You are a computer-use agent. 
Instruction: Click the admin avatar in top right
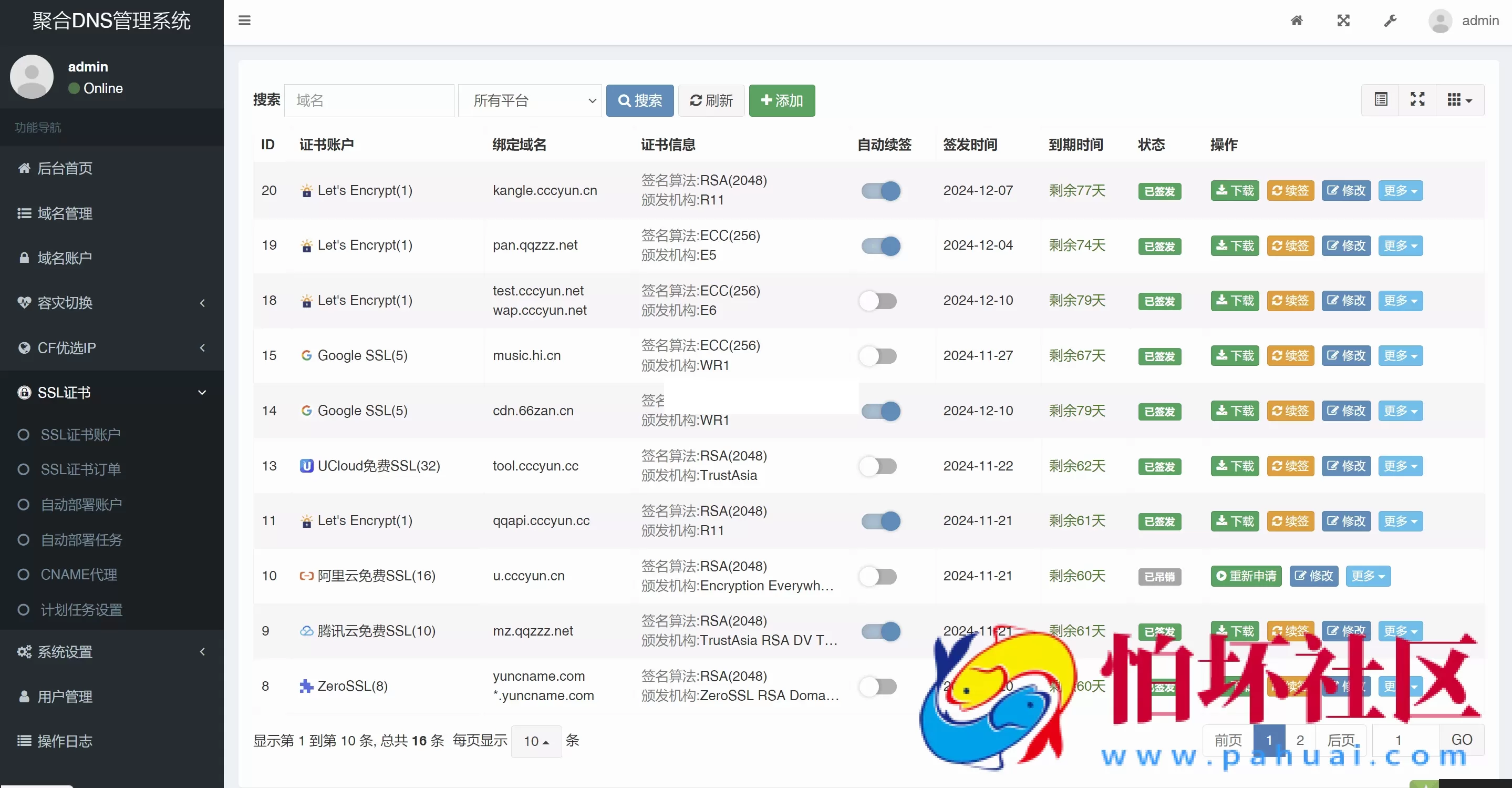(x=1439, y=21)
